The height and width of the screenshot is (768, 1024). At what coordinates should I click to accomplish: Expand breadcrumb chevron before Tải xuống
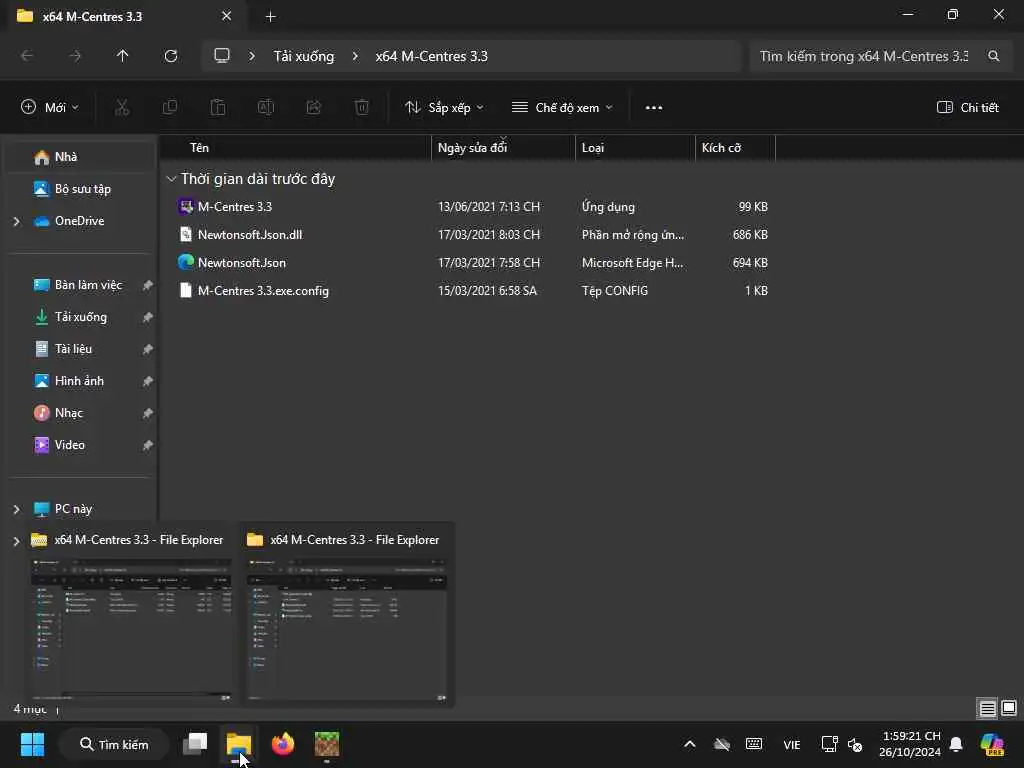(252, 56)
